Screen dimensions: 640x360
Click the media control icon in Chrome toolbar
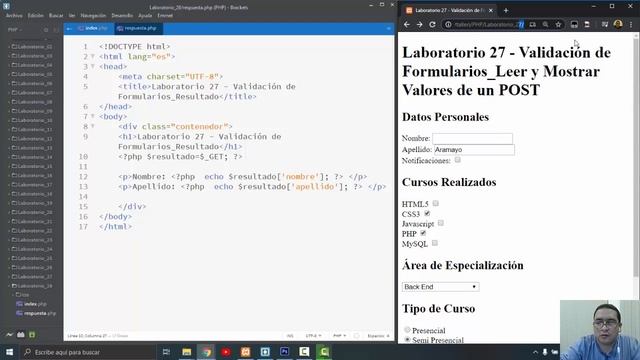click(605, 24)
